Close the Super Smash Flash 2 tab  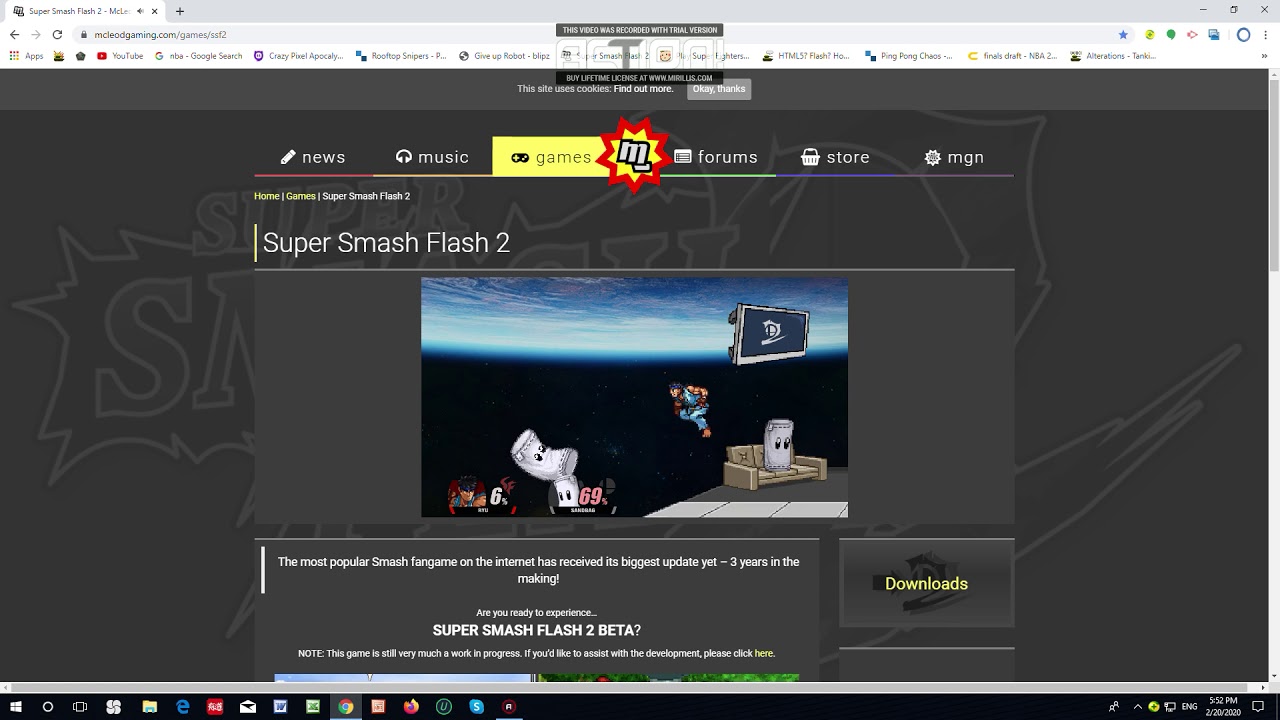[155, 11]
